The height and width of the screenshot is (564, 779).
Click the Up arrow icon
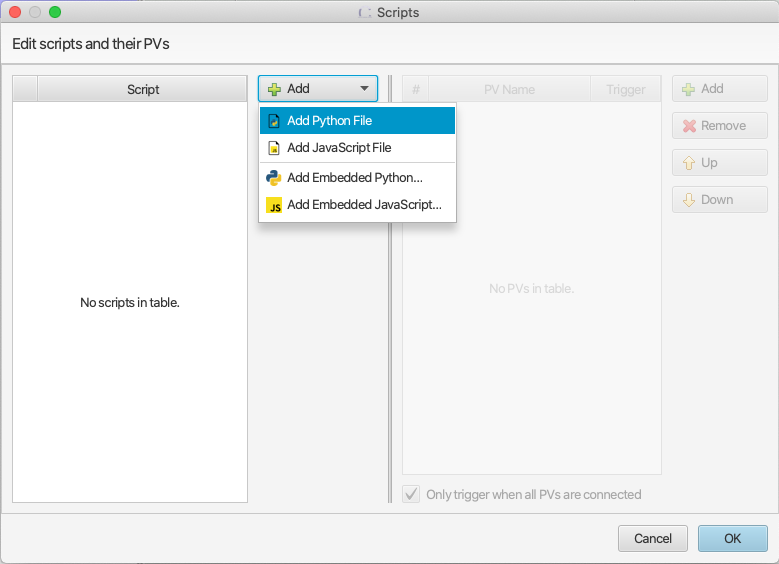(689, 163)
